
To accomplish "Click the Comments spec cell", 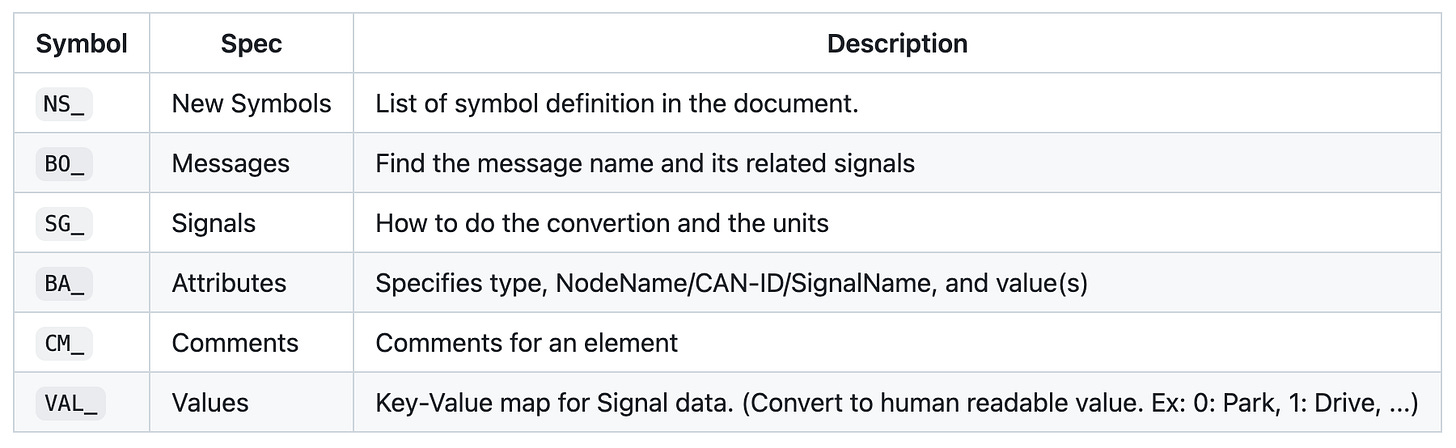I will pyautogui.click(x=235, y=343).
